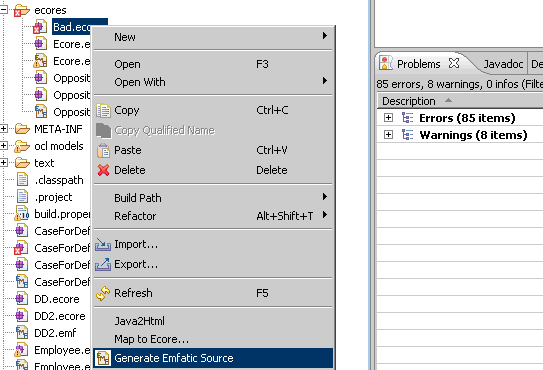The width and height of the screenshot is (543, 370).
Task: Expand the text folder
Action: (3, 162)
